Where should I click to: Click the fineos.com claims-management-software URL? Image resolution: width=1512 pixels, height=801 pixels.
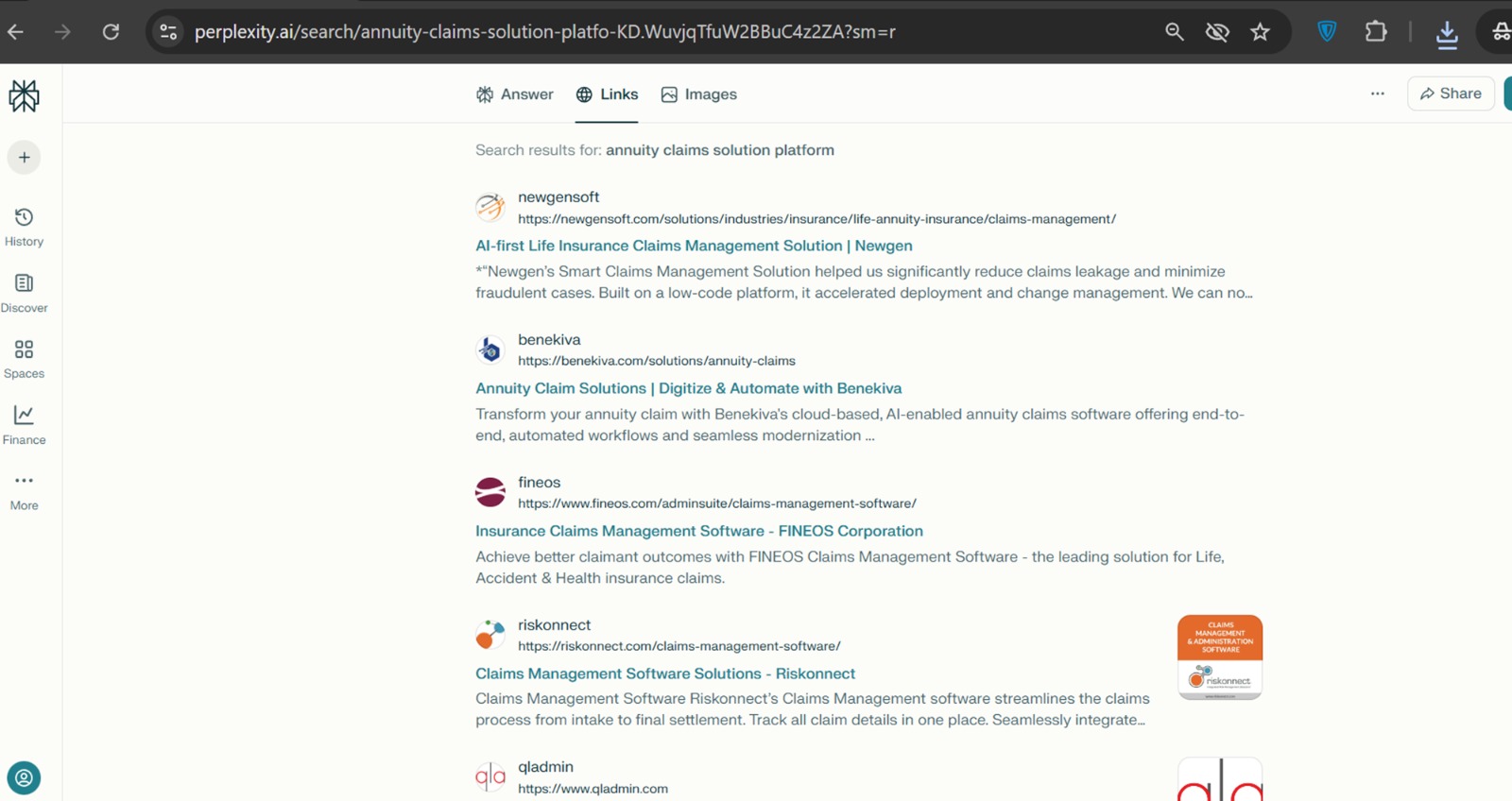(x=717, y=503)
